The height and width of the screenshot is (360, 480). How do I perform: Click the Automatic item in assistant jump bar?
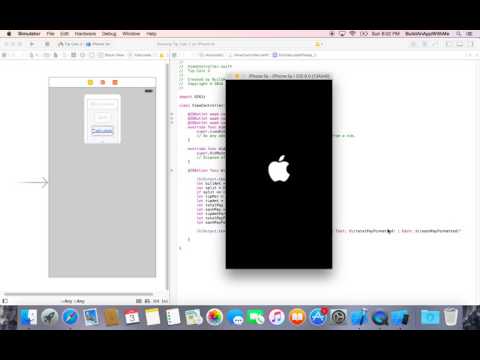(212, 55)
